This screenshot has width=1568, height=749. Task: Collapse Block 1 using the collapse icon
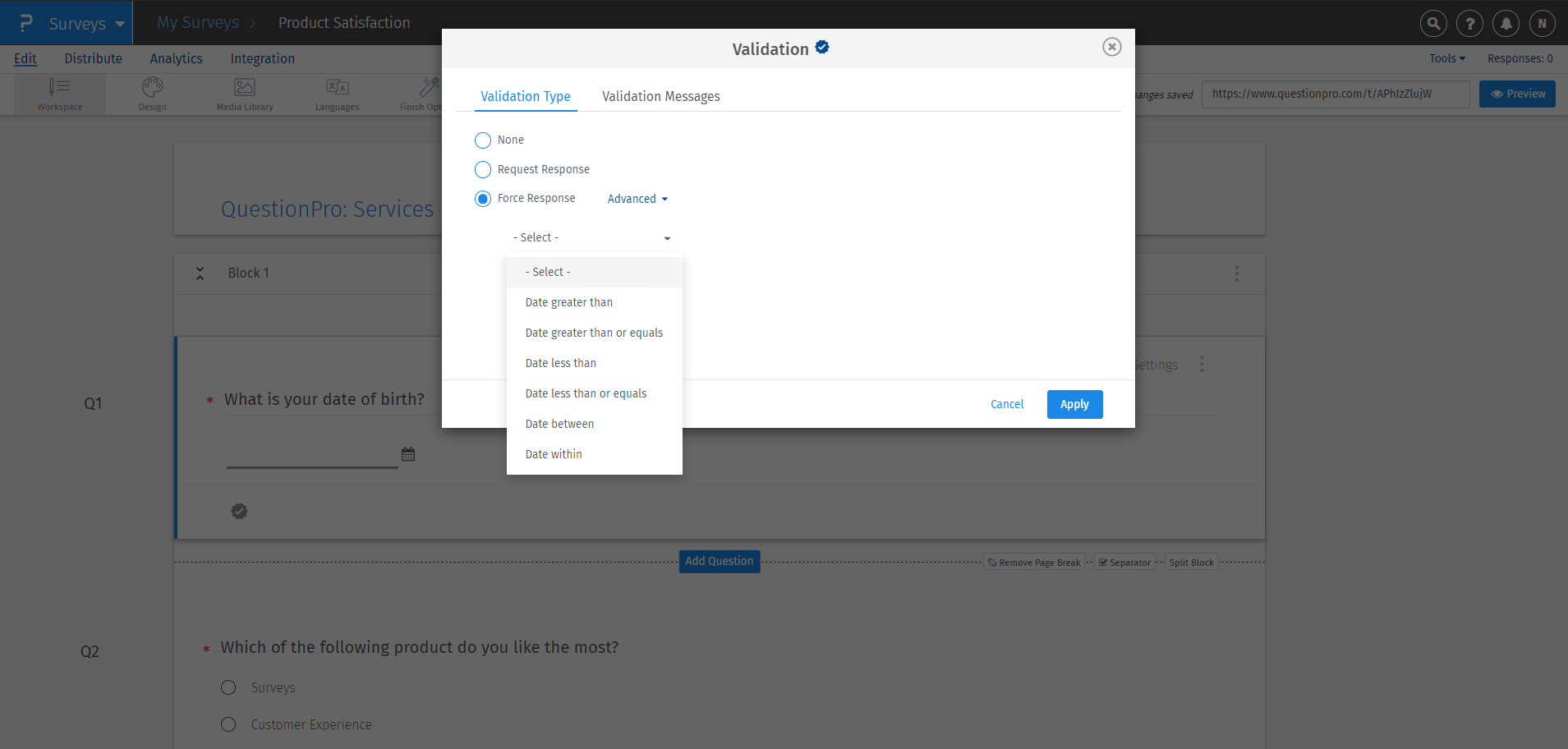pyautogui.click(x=200, y=273)
